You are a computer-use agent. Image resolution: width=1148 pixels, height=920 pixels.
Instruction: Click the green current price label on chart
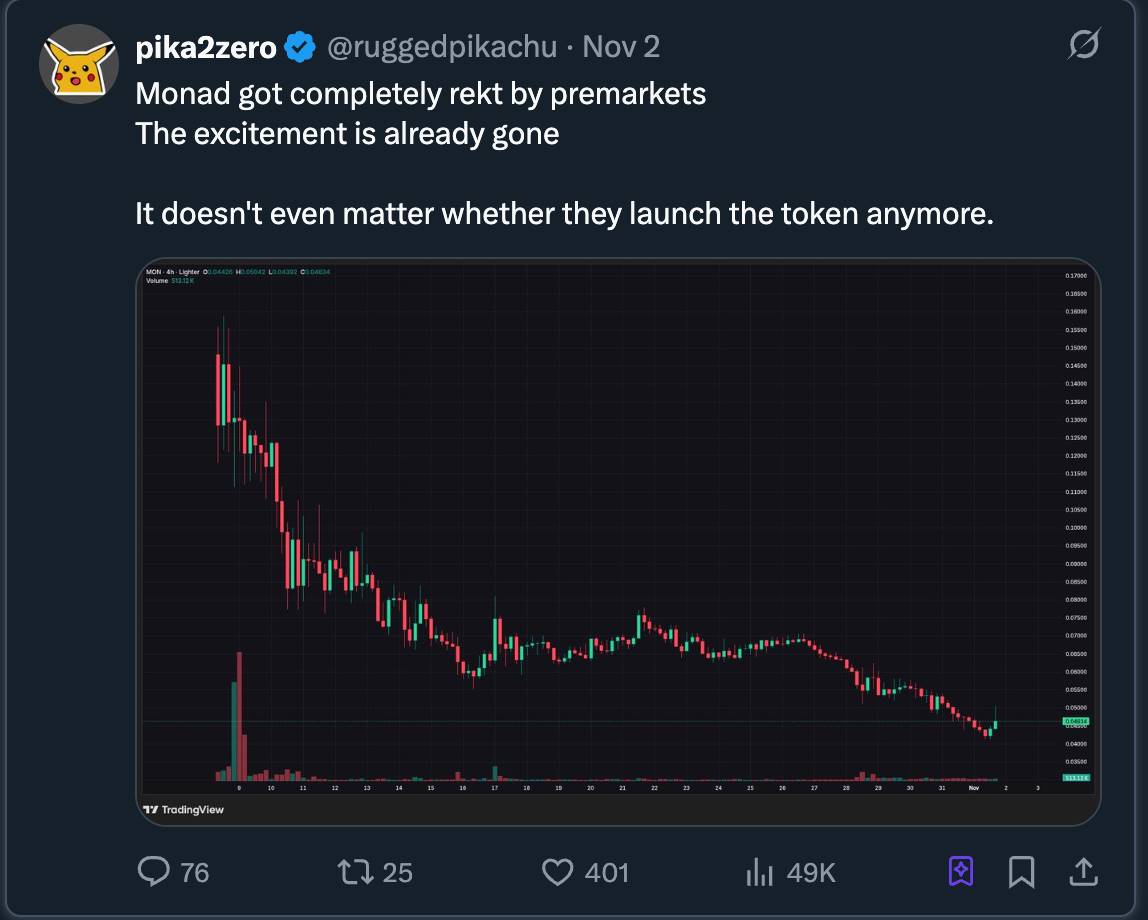1076,721
